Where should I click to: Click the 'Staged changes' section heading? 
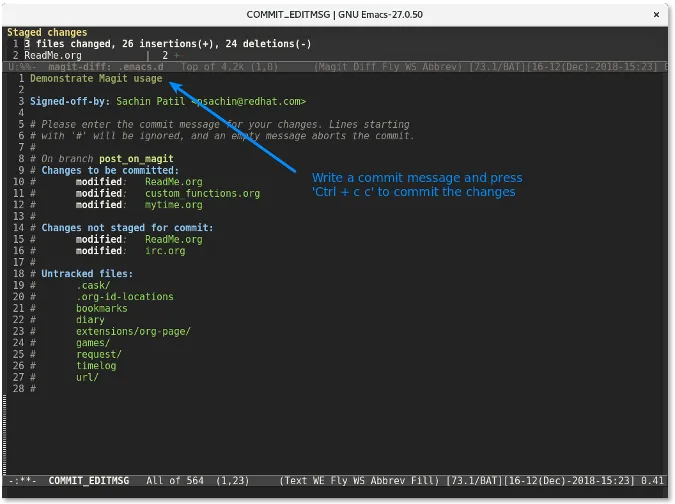[x=47, y=33]
